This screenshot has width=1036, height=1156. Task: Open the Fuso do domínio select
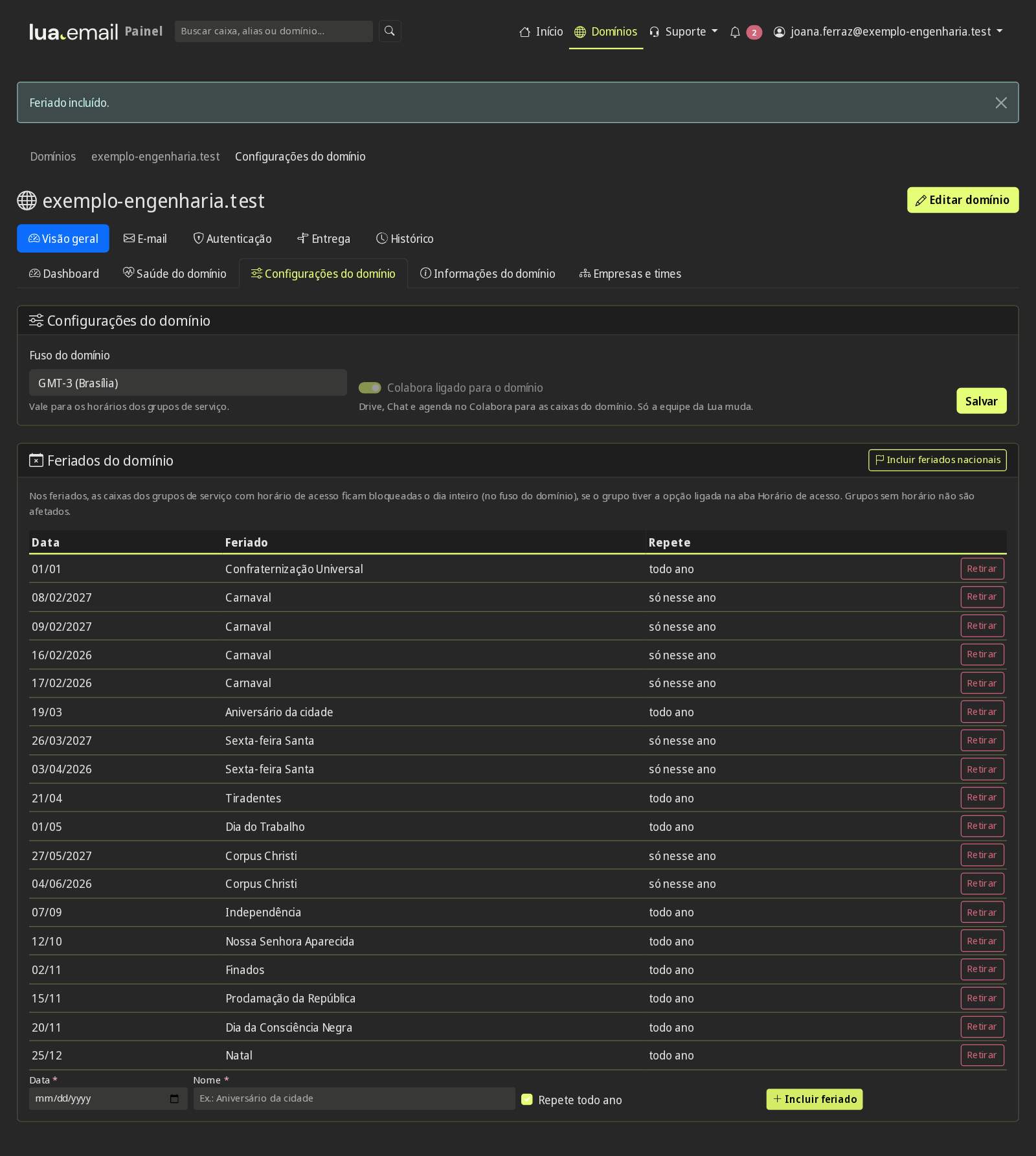tap(188, 383)
